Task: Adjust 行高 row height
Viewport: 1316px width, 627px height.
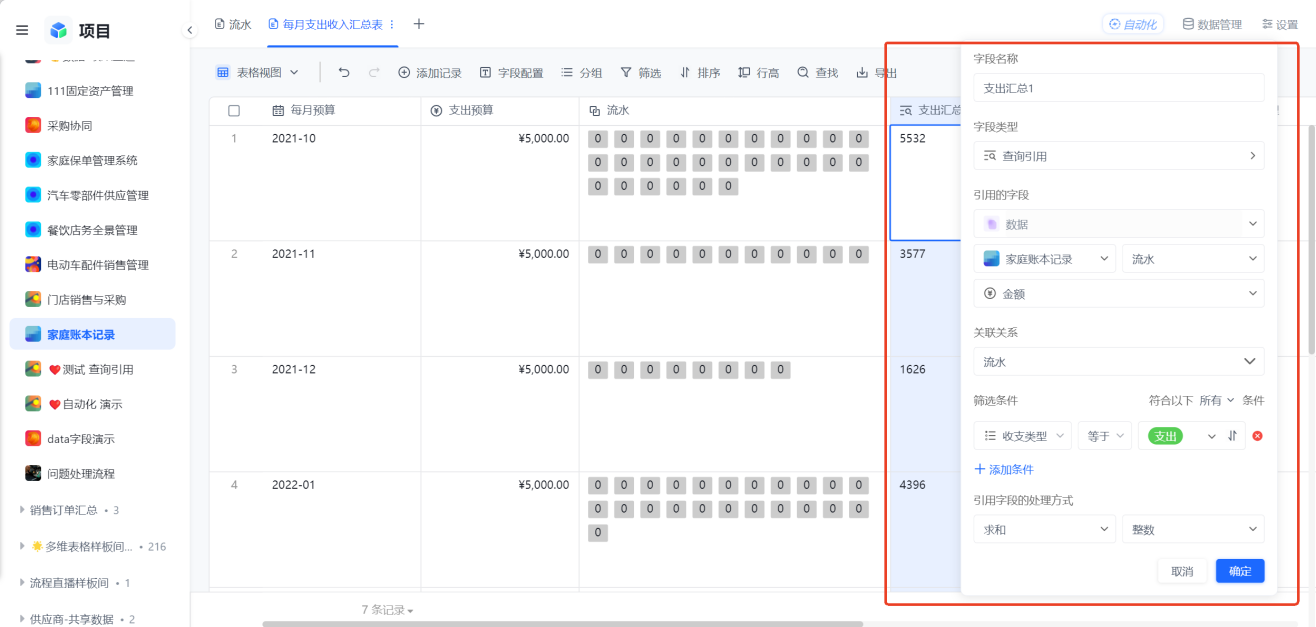Action: click(758, 73)
